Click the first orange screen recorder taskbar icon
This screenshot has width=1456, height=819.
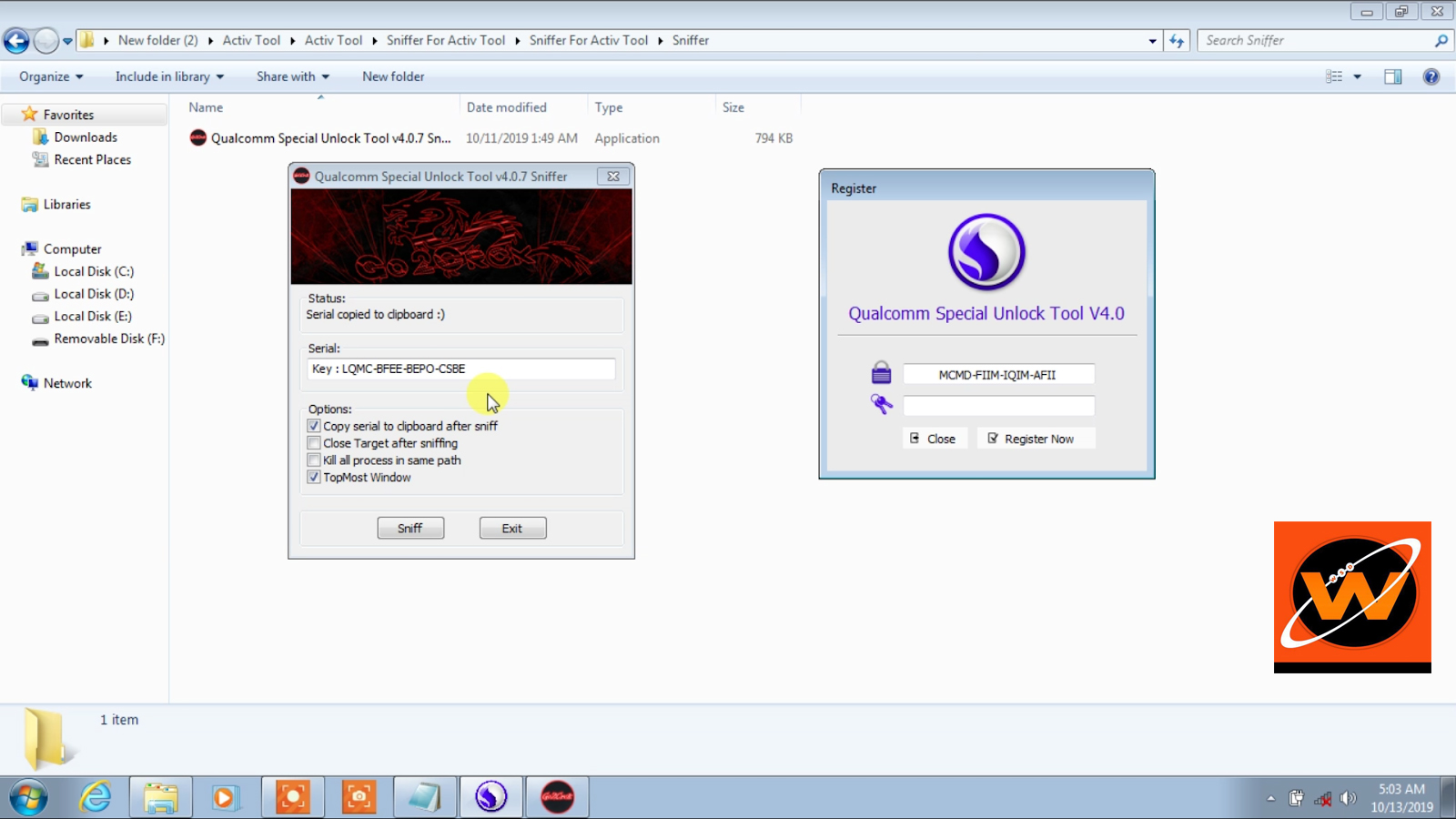(292, 797)
